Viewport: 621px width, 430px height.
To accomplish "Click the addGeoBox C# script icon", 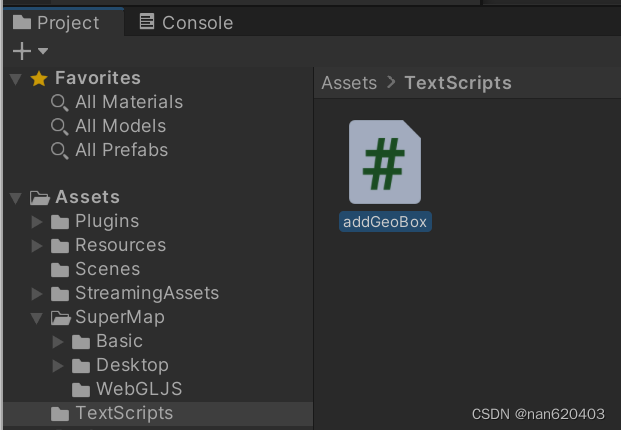I will pyautogui.click(x=385, y=162).
